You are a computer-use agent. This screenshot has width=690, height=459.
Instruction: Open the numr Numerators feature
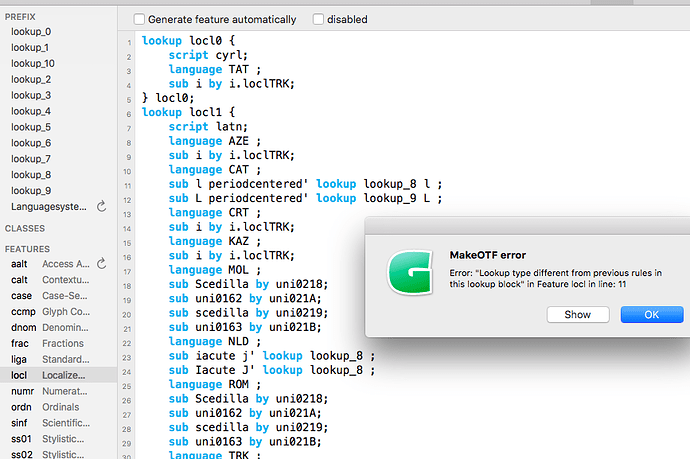click(49, 391)
